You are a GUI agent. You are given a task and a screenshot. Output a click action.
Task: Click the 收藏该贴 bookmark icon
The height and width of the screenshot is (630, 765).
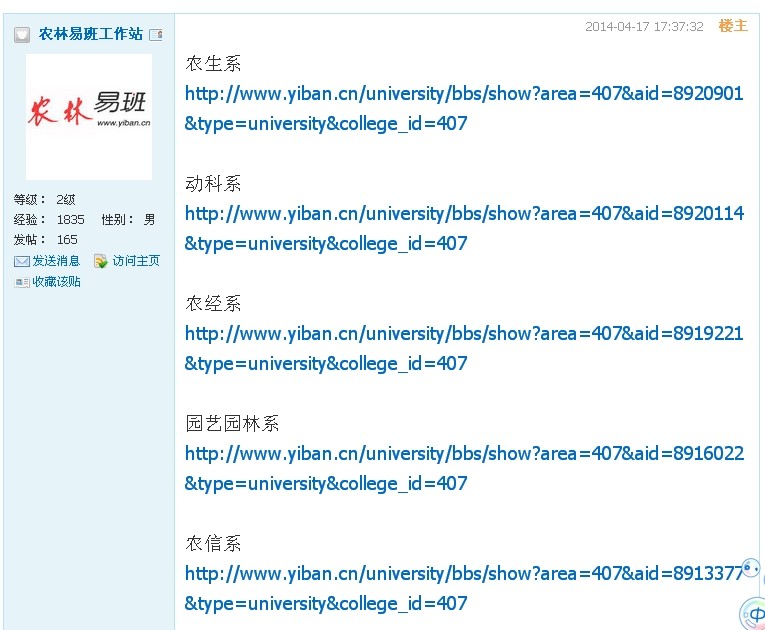(x=21, y=282)
